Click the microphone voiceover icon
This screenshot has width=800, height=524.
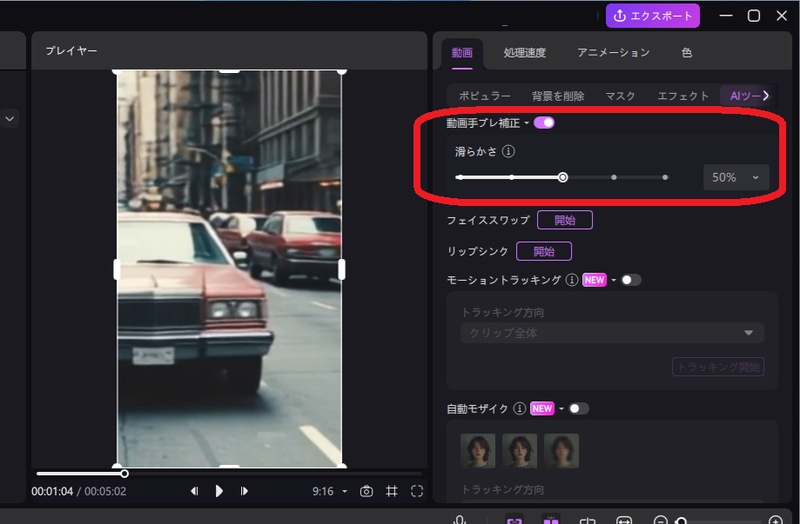click(x=459, y=520)
